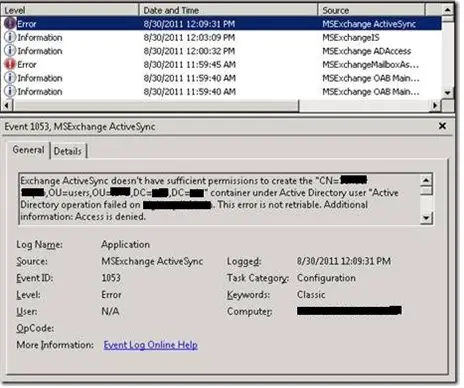
Task: Click the 11:59:45 AM date cell
Action: coord(190,64)
